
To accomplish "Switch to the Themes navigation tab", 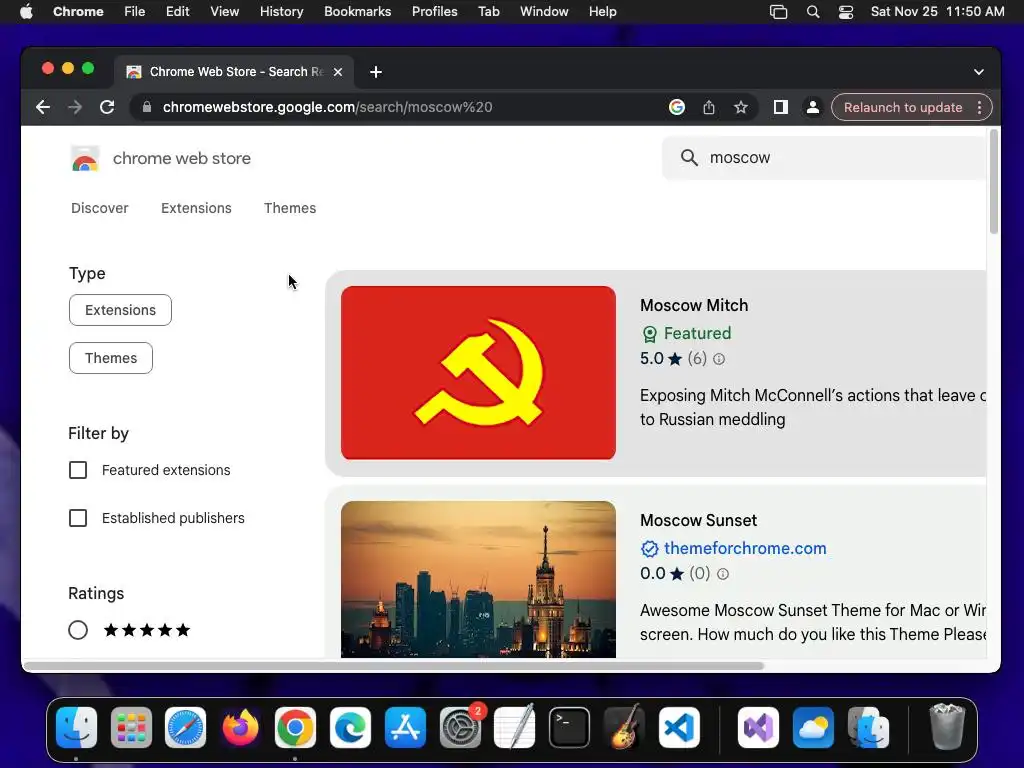I will (x=290, y=208).
